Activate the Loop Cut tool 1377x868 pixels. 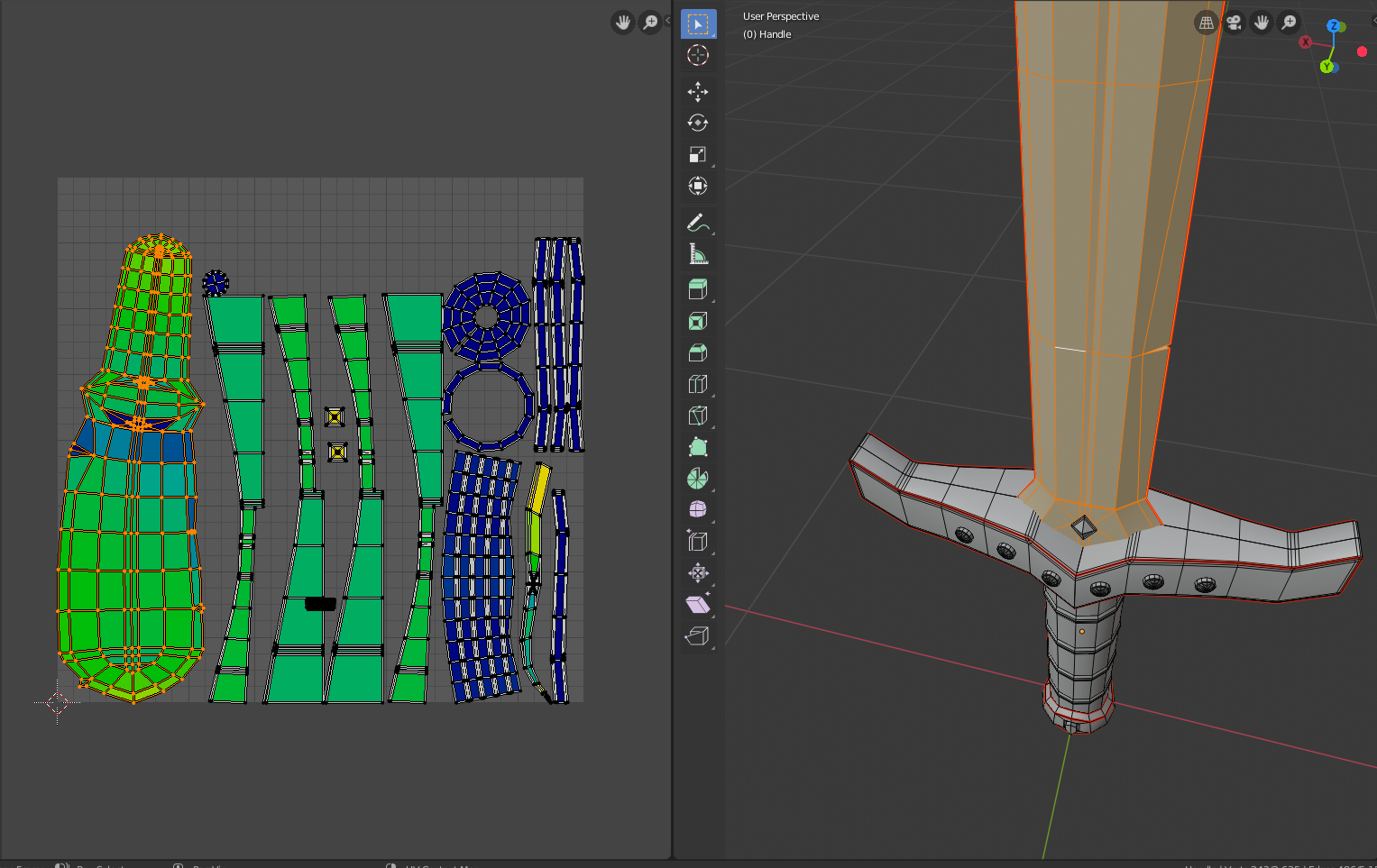tap(698, 385)
